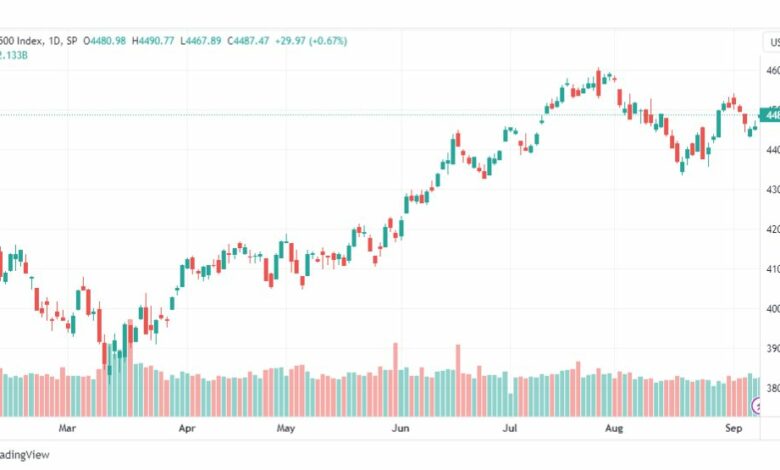Click the May label on time axis
The width and height of the screenshot is (780, 470).
[286, 428]
